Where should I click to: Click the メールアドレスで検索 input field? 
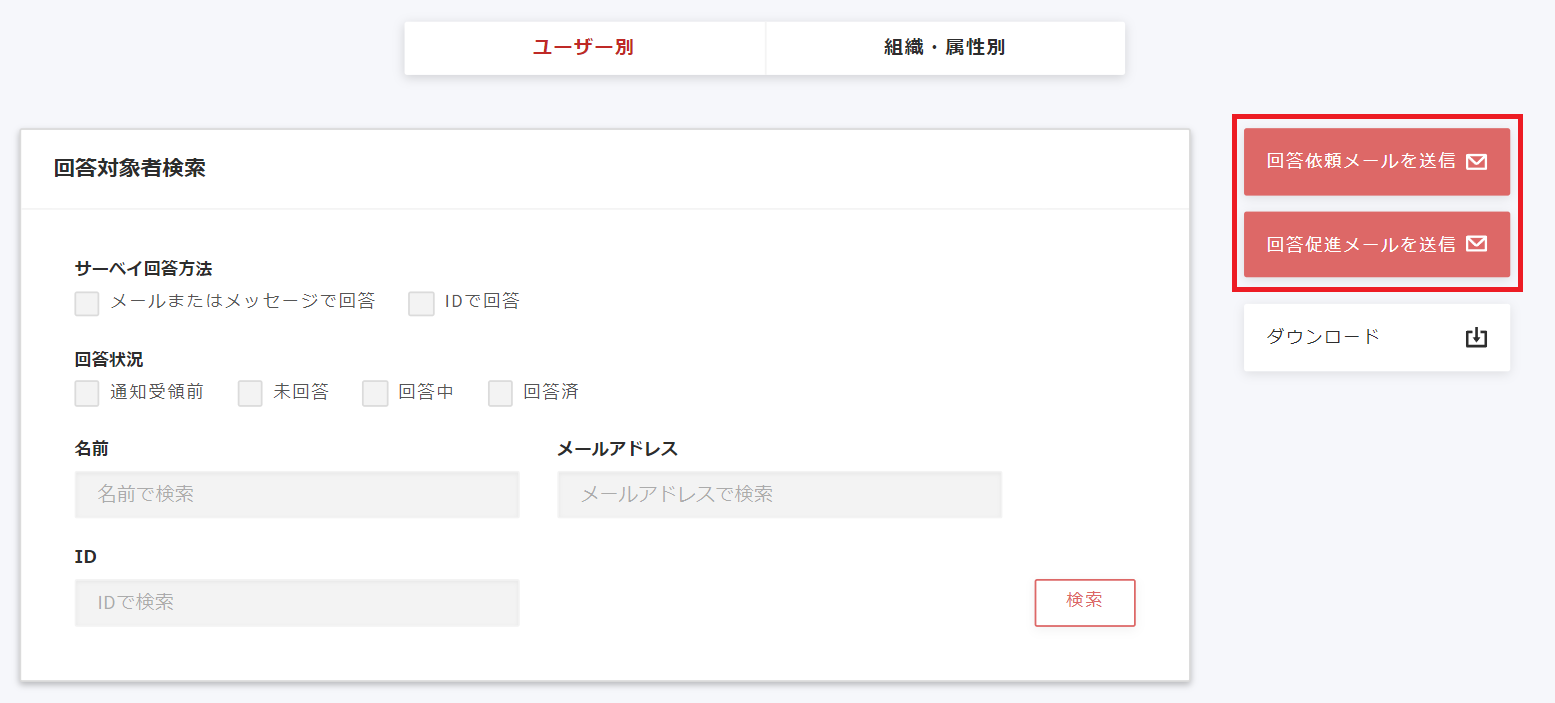pos(779,494)
